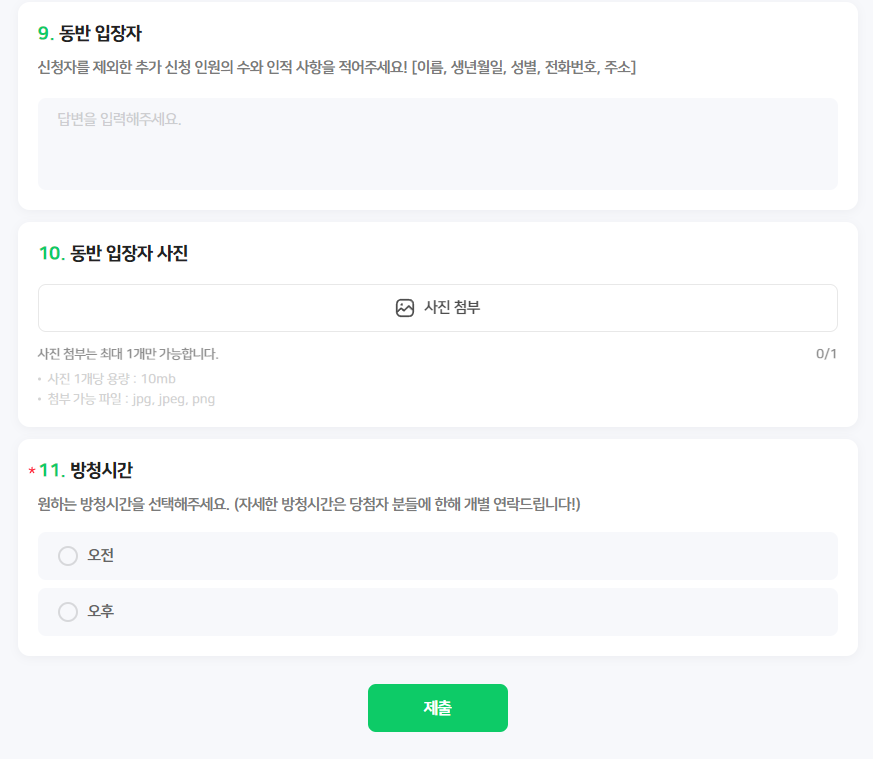The height and width of the screenshot is (759, 873).
Task: Click the 오후 option row to select it
Action: pos(437,611)
